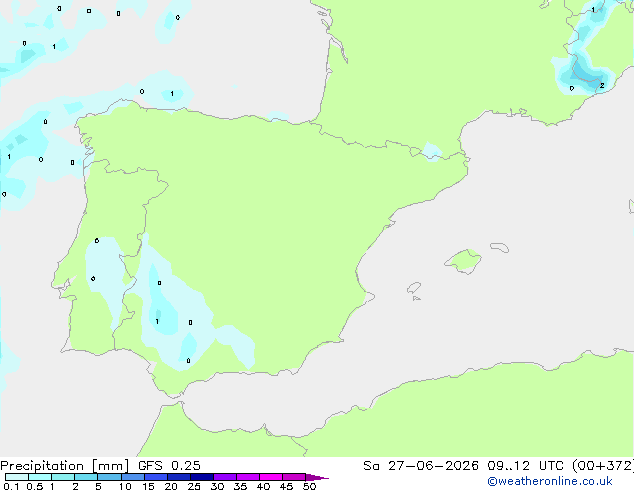The height and width of the screenshot is (490, 634).
Task: Click the arrow tip above 50 mm
Action: coord(317,478)
